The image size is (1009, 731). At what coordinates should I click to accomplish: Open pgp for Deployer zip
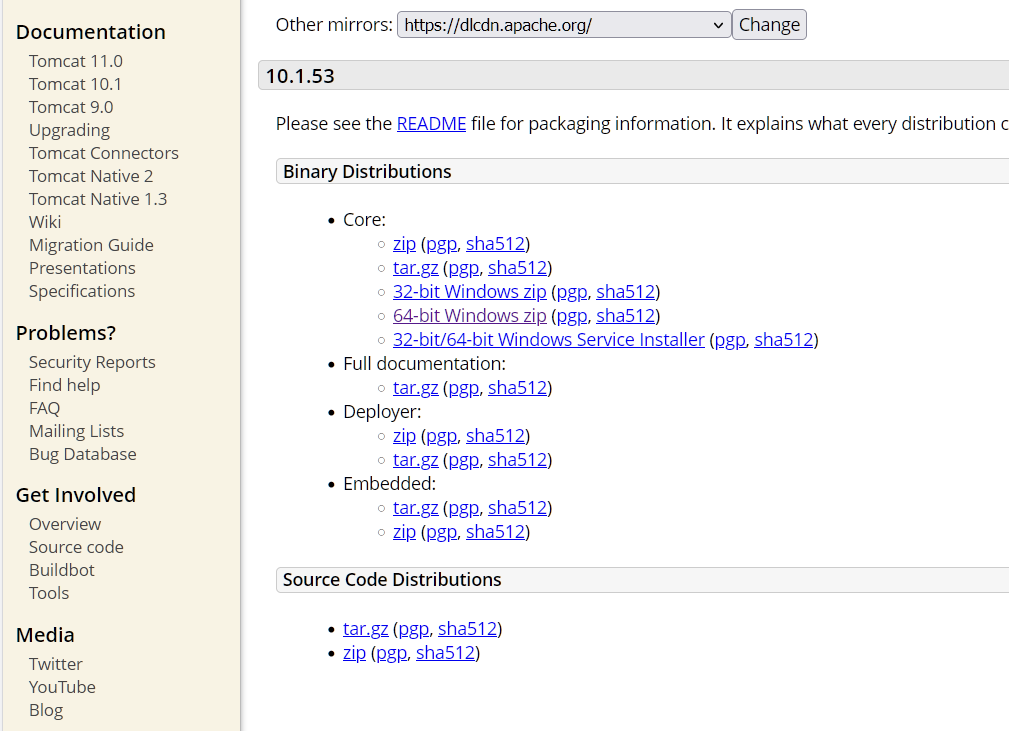pos(441,436)
